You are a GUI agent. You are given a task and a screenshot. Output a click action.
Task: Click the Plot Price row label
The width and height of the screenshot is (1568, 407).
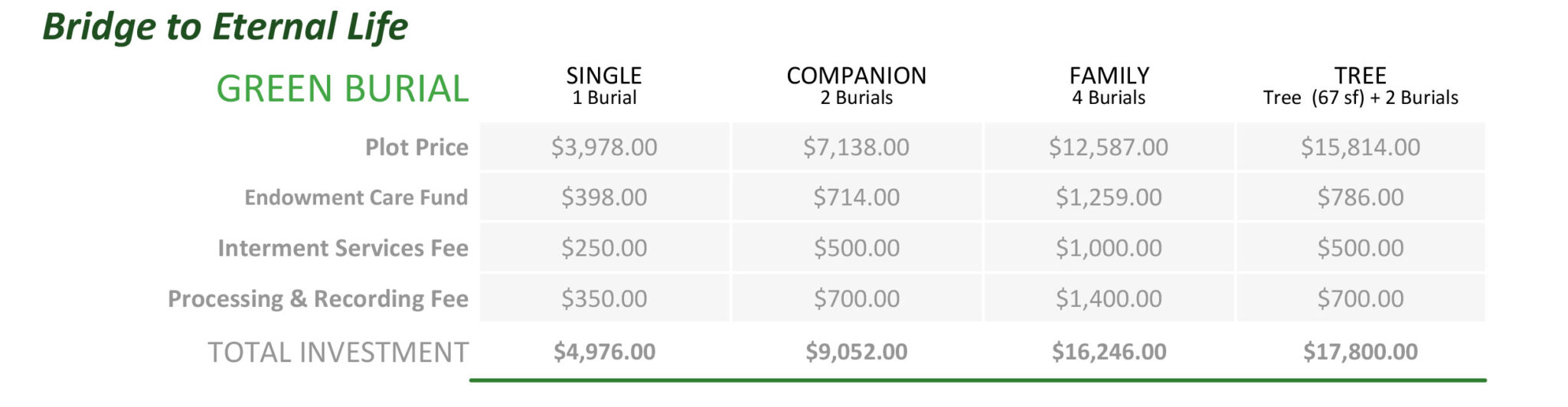416,147
